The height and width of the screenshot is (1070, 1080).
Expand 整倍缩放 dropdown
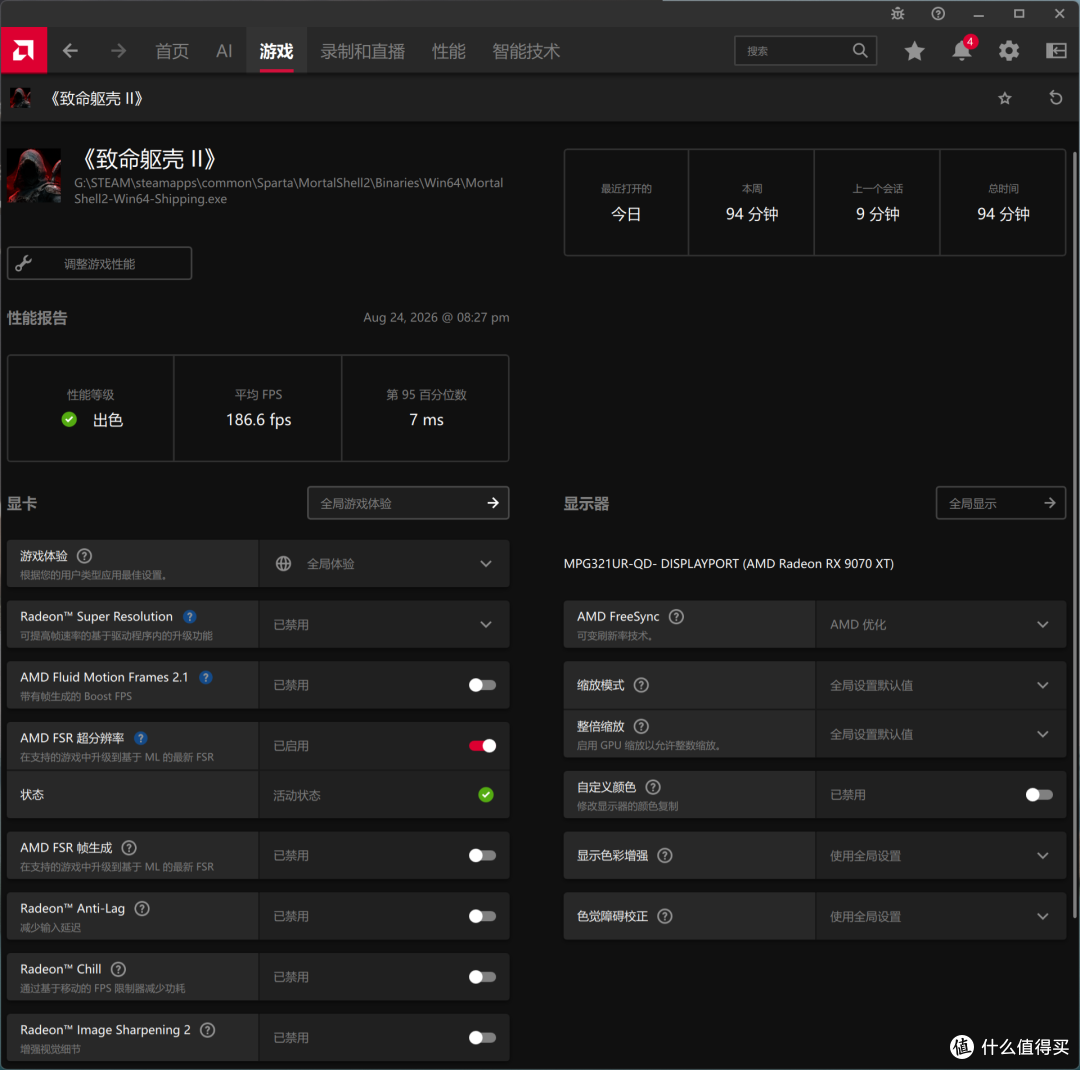coord(941,734)
